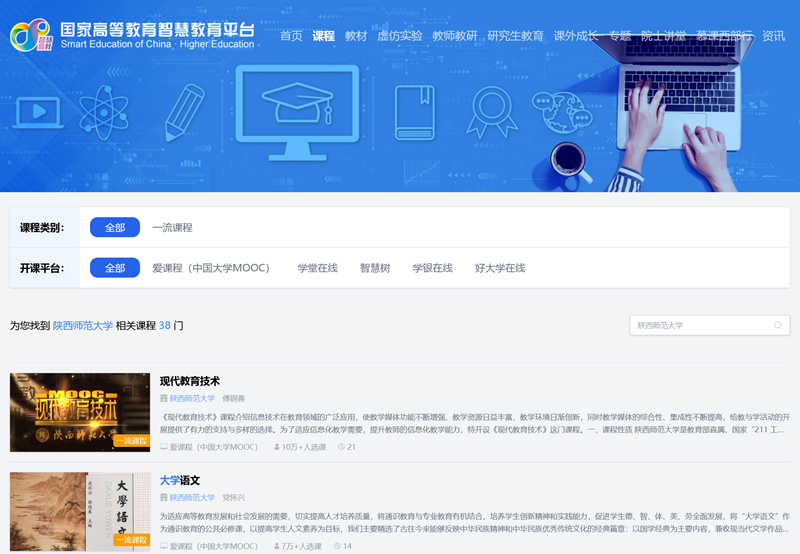800x554 pixels.
Task: Go to the 教材 menu item
Action: [x=356, y=36]
